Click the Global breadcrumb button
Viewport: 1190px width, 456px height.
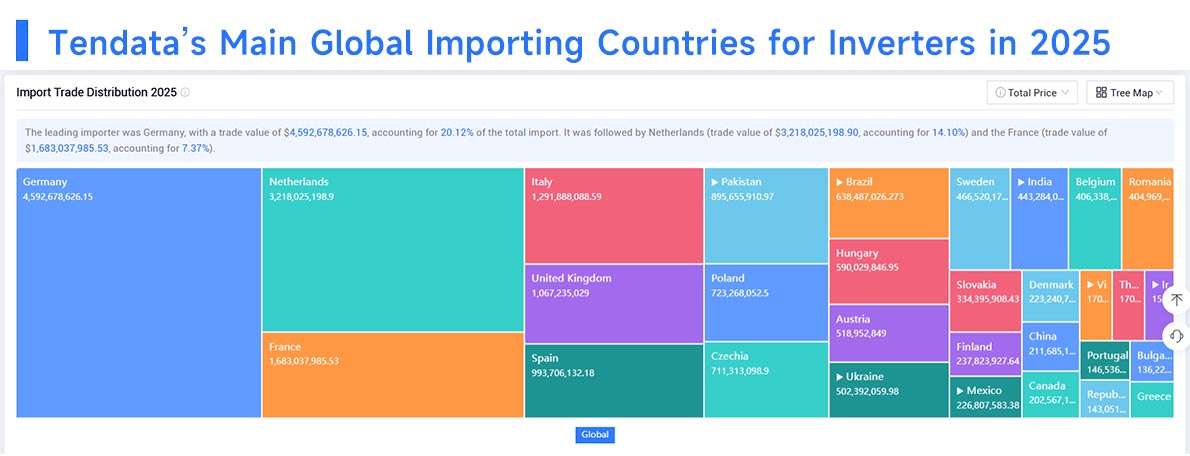(594, 435)
